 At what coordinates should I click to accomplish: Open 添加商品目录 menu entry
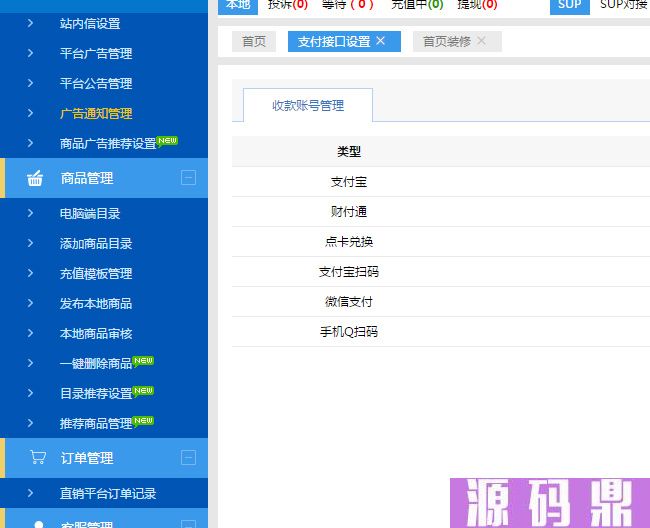tap(96, 243)
